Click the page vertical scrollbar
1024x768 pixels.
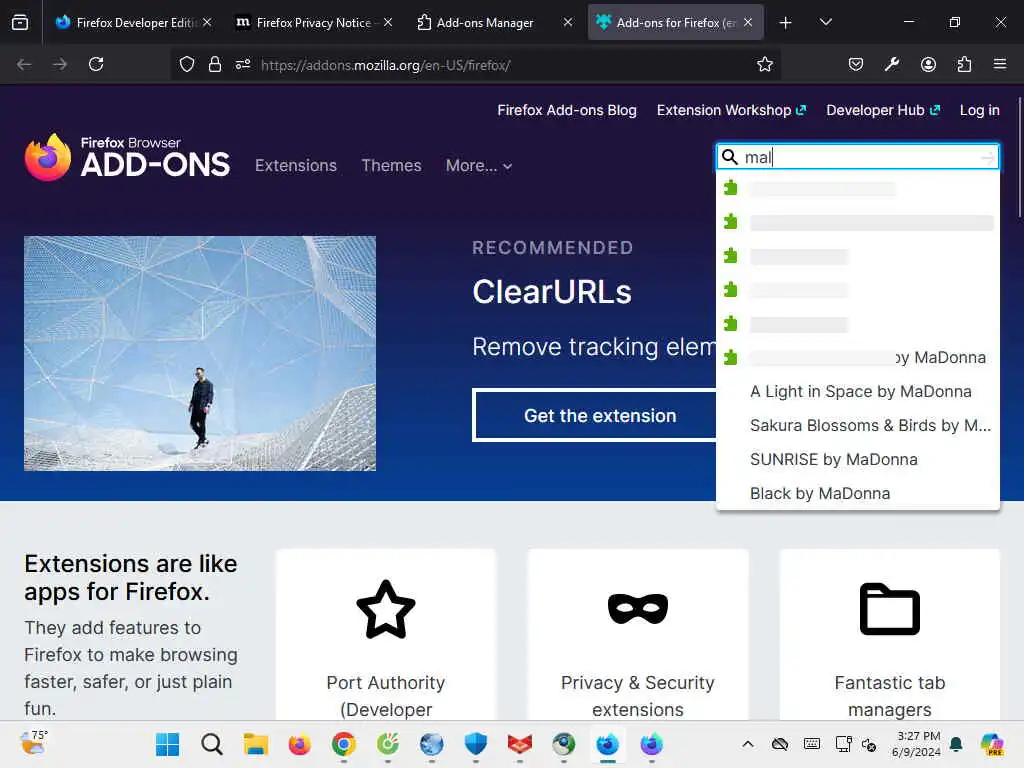click(x=1019, y=157)
